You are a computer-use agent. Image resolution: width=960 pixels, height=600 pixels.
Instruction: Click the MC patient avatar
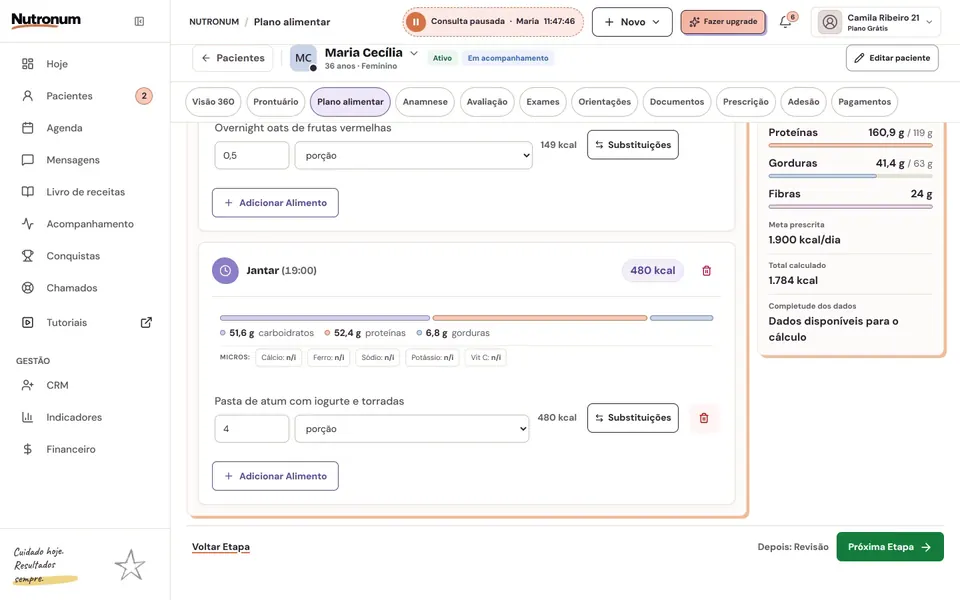(303, 58)
